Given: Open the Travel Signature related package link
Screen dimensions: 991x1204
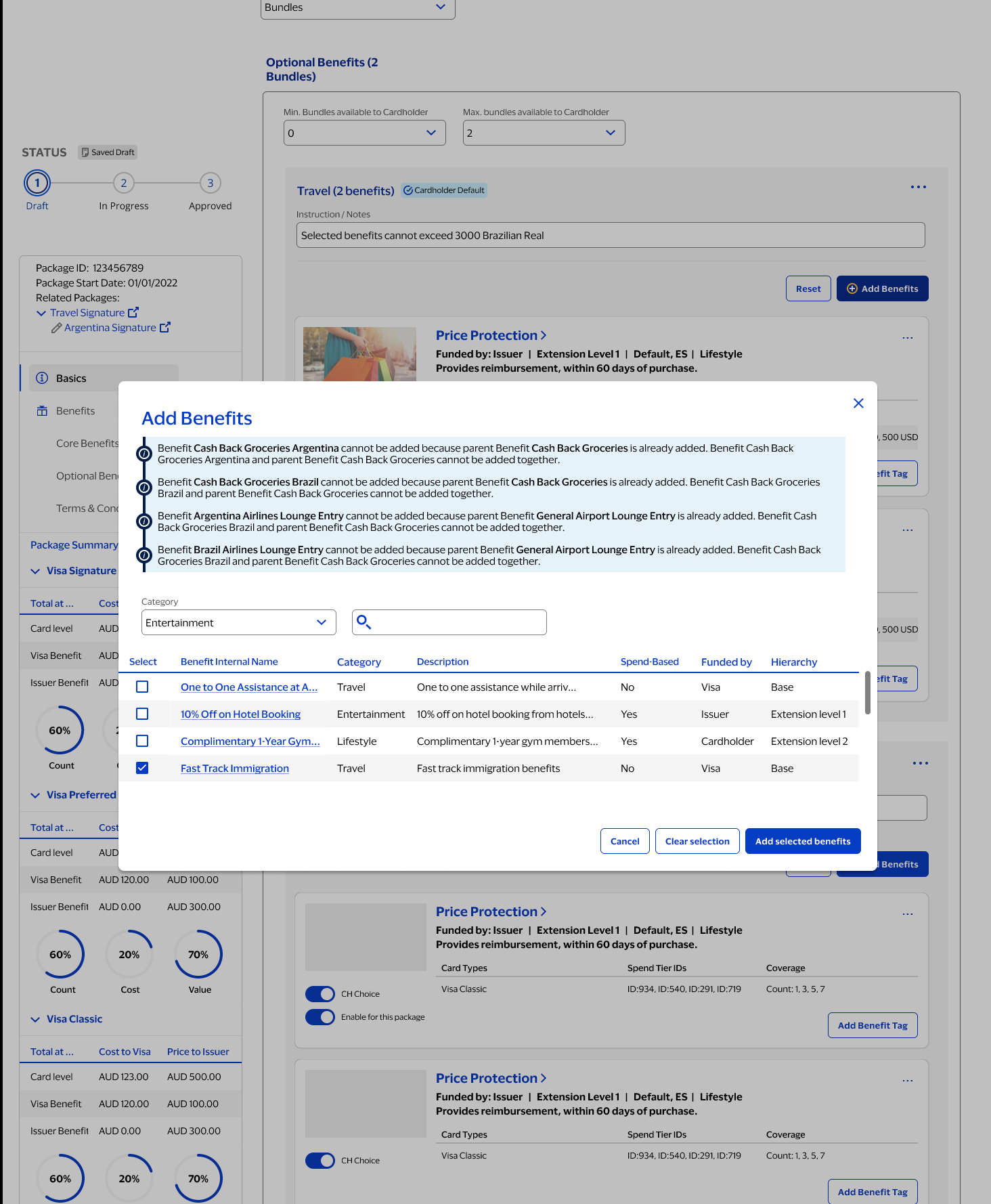Looking at the screenshot, I should coord(87,313).
